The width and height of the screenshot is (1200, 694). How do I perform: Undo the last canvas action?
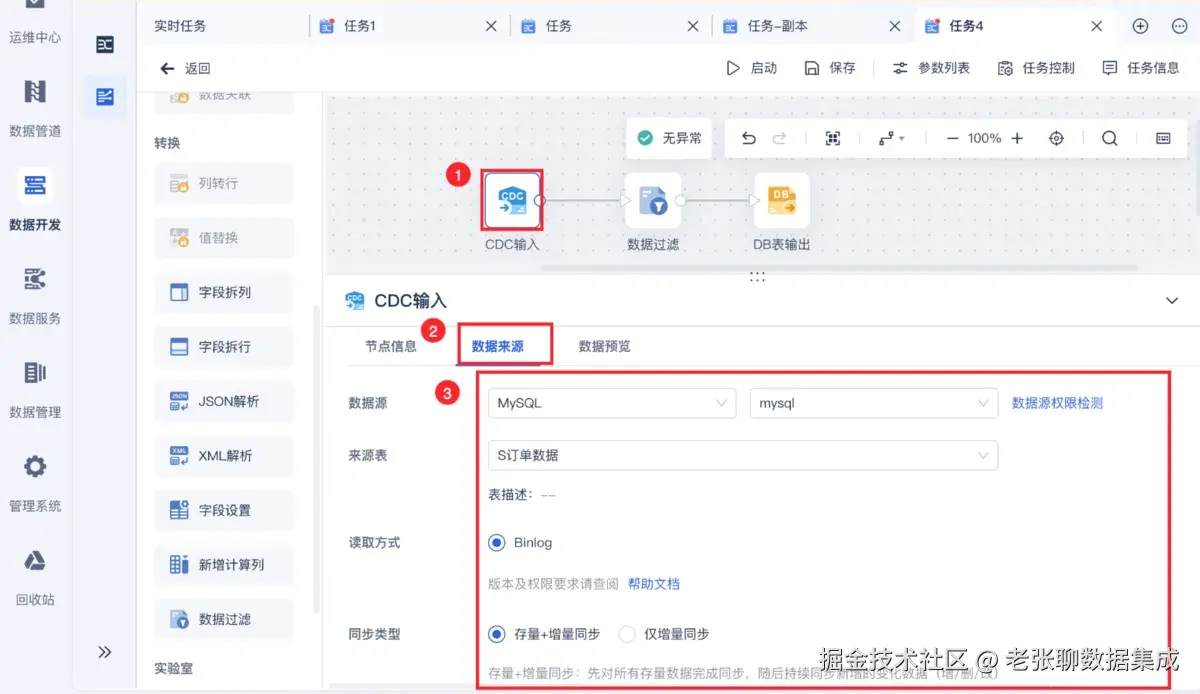(749, 139)
